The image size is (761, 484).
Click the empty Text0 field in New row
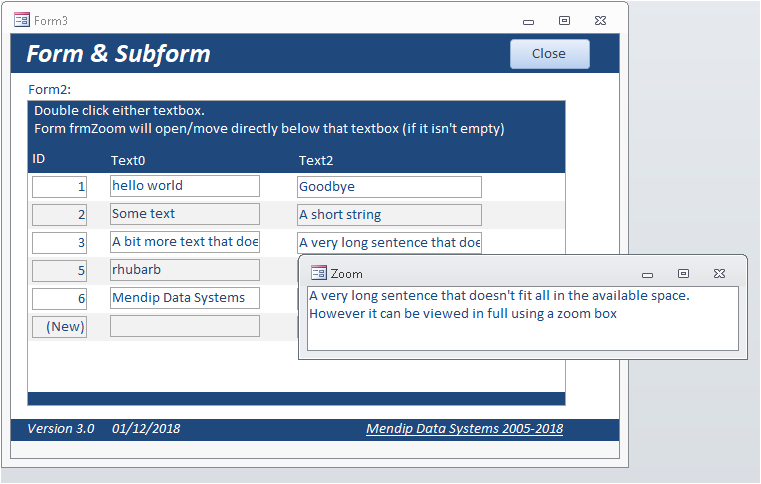pos(185,326)
